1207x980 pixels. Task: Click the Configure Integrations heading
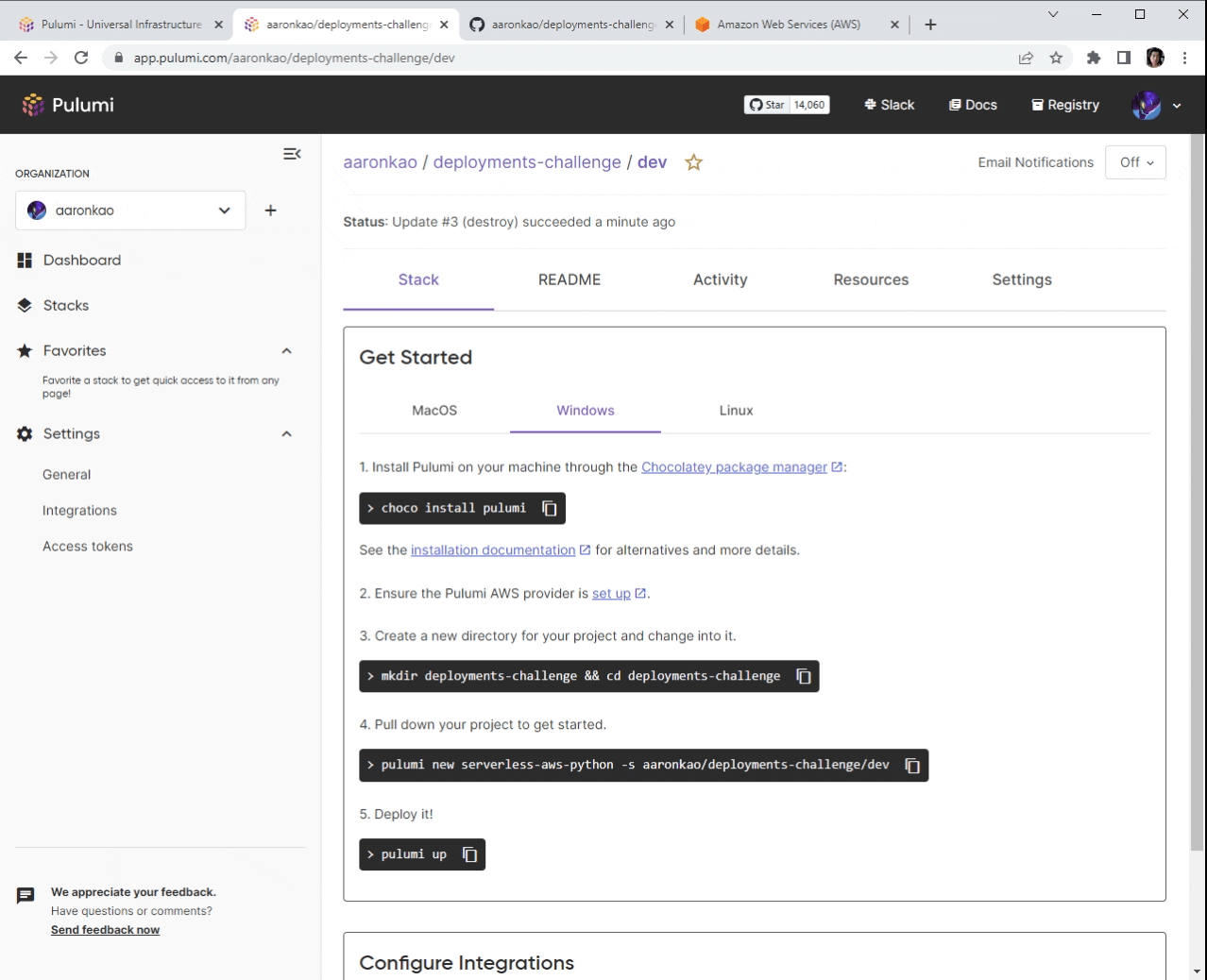467,963
